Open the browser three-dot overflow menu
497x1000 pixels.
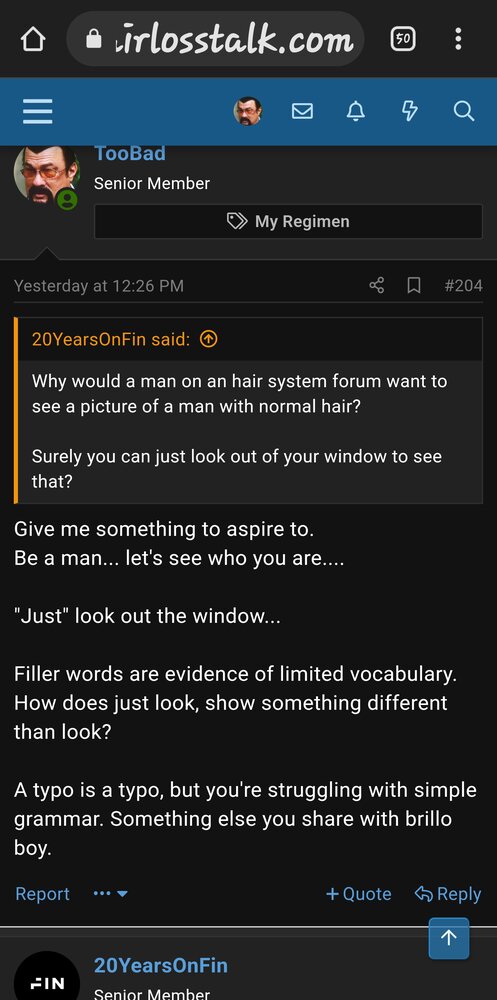[458, 40]
